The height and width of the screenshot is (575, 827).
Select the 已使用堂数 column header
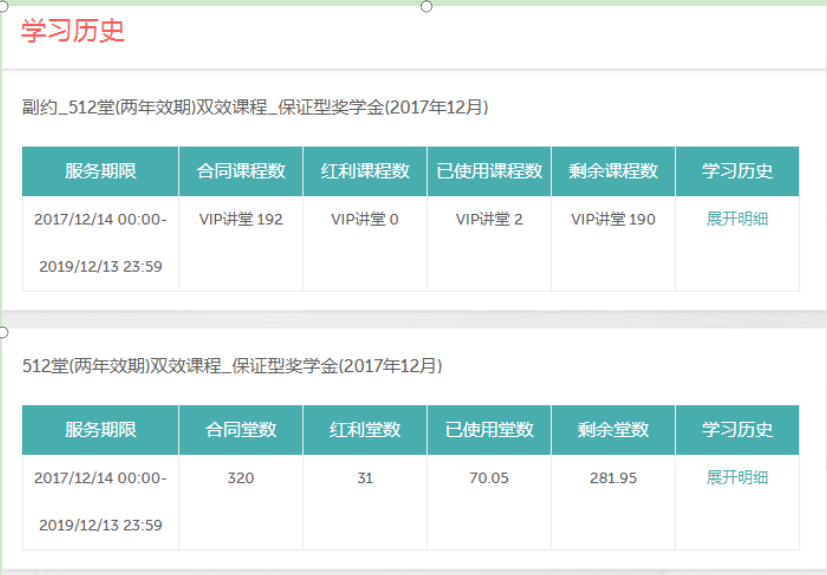coord(489,430)
